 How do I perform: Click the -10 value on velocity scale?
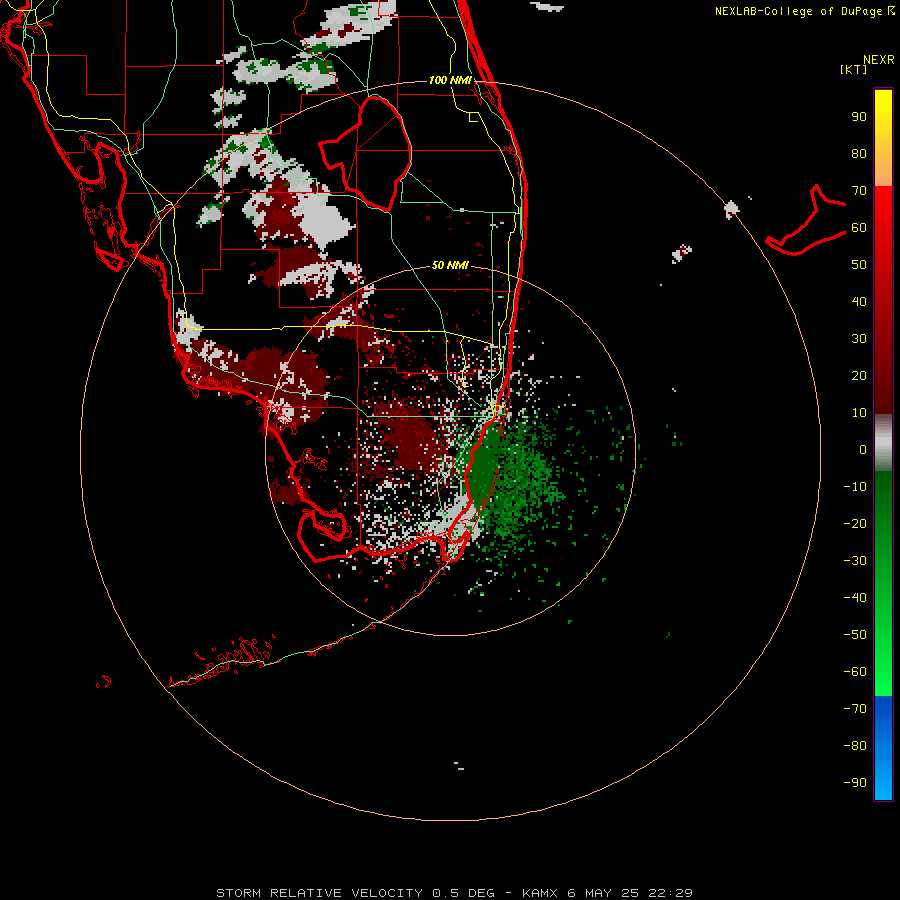point(855,487)
